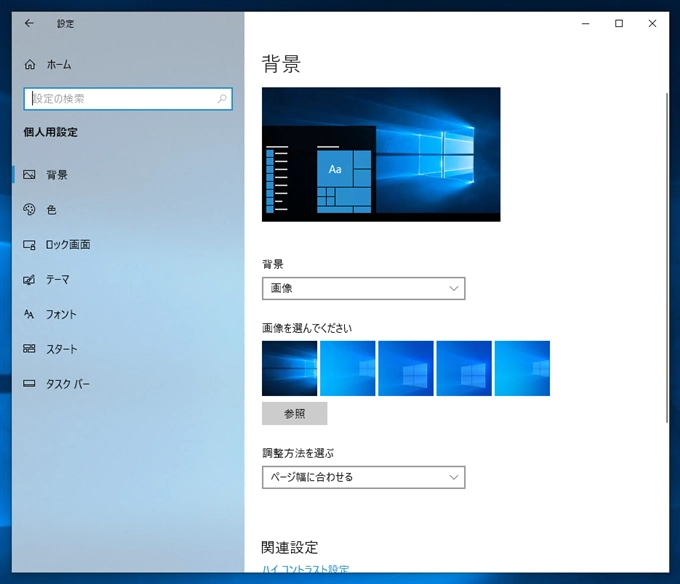
Task: Click the large 背景 page title
Action: (281, 64)
